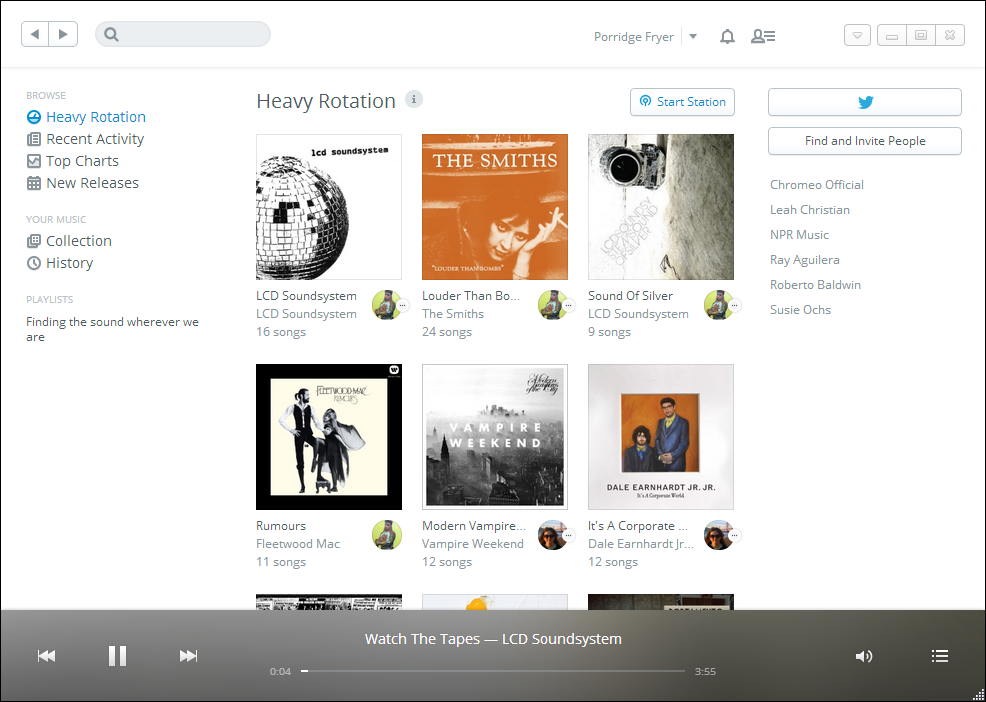Viewport: 986px width, 702px height.
Task: Click the volume speaker icon
Action: [864, 656]
